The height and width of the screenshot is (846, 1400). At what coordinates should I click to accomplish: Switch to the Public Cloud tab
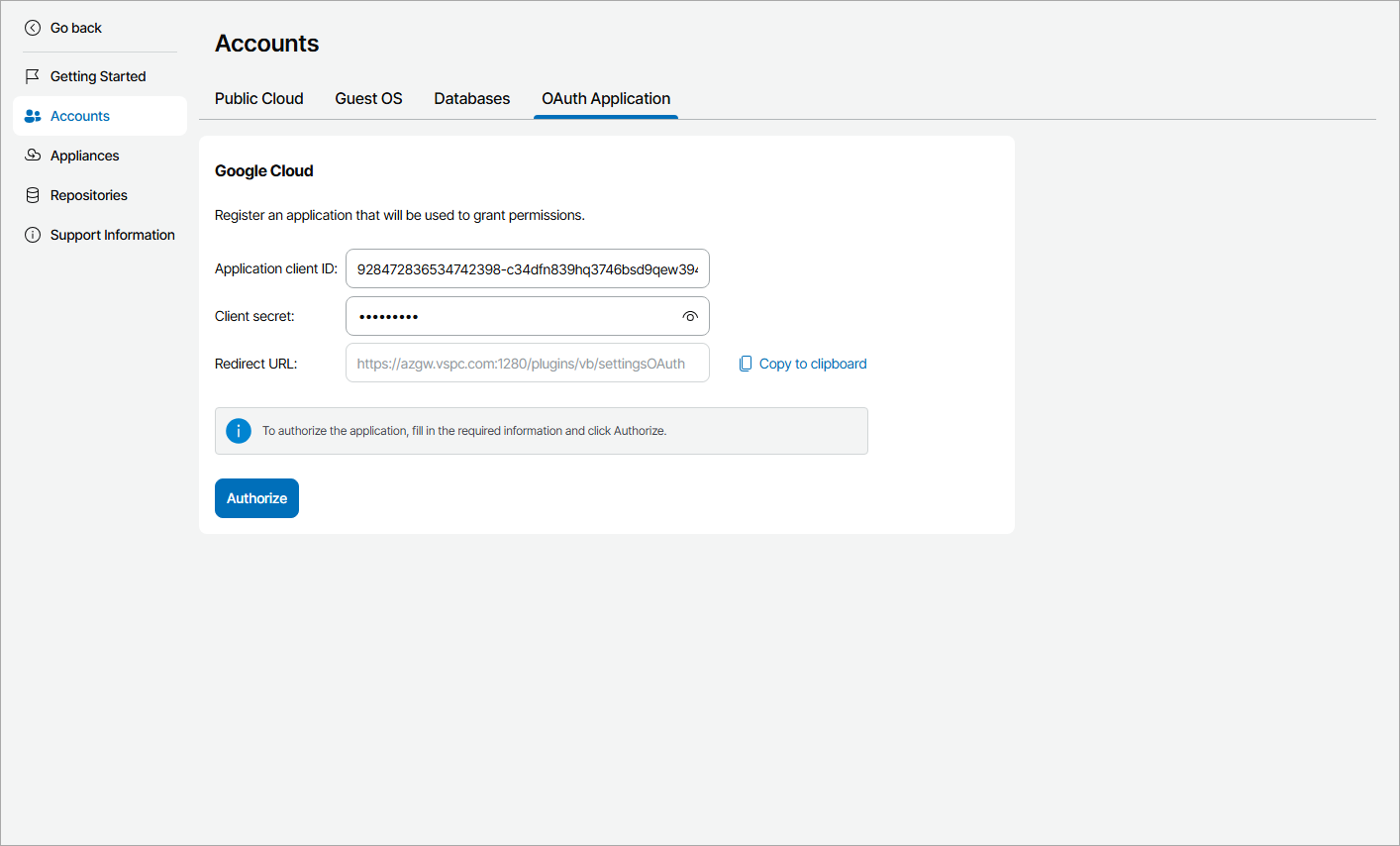(x=259, y=98)
